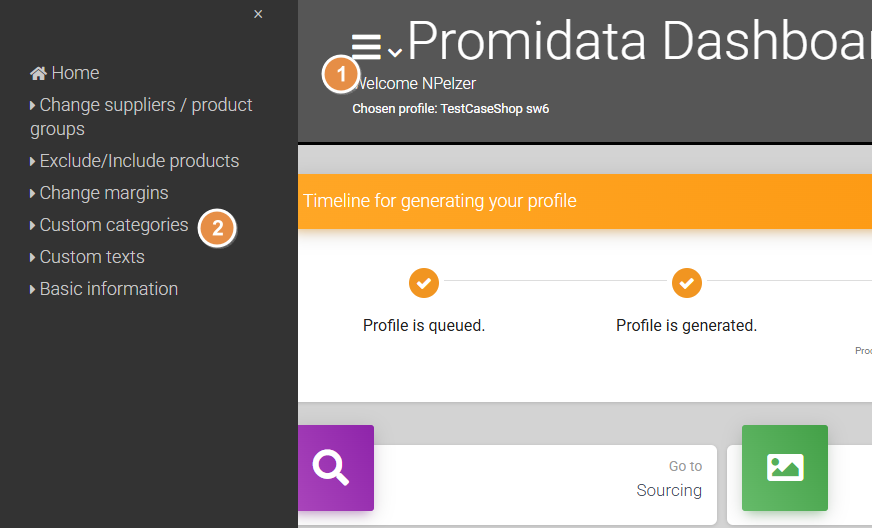Image resolution: width=872 pixels, height=528 pixels.
Task: Open the Custom categories menu item
Action: [113, 225]
